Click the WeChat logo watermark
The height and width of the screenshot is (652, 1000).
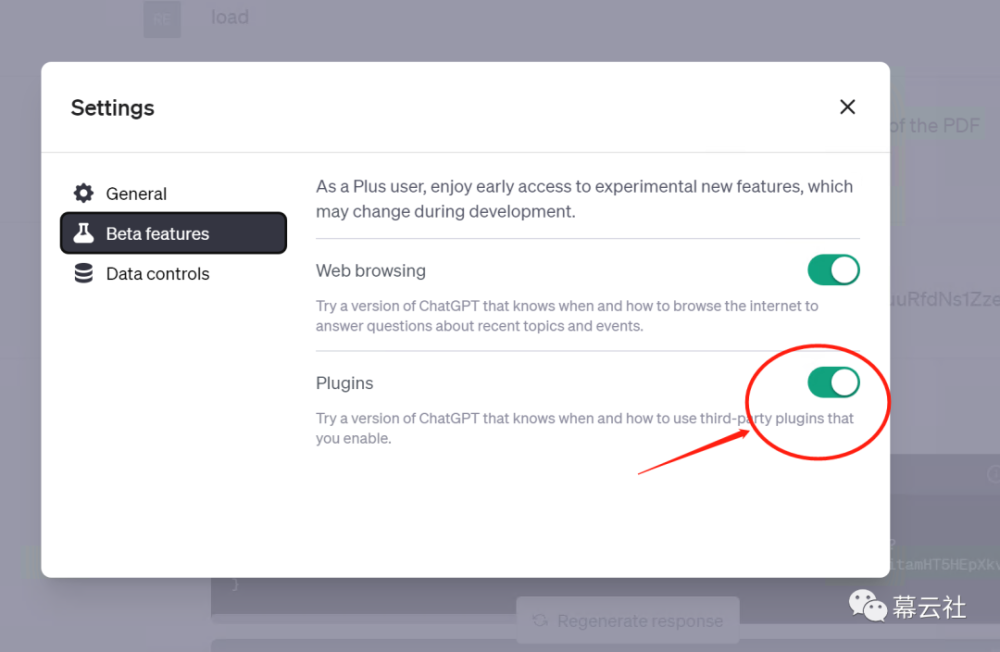(868, 605)
